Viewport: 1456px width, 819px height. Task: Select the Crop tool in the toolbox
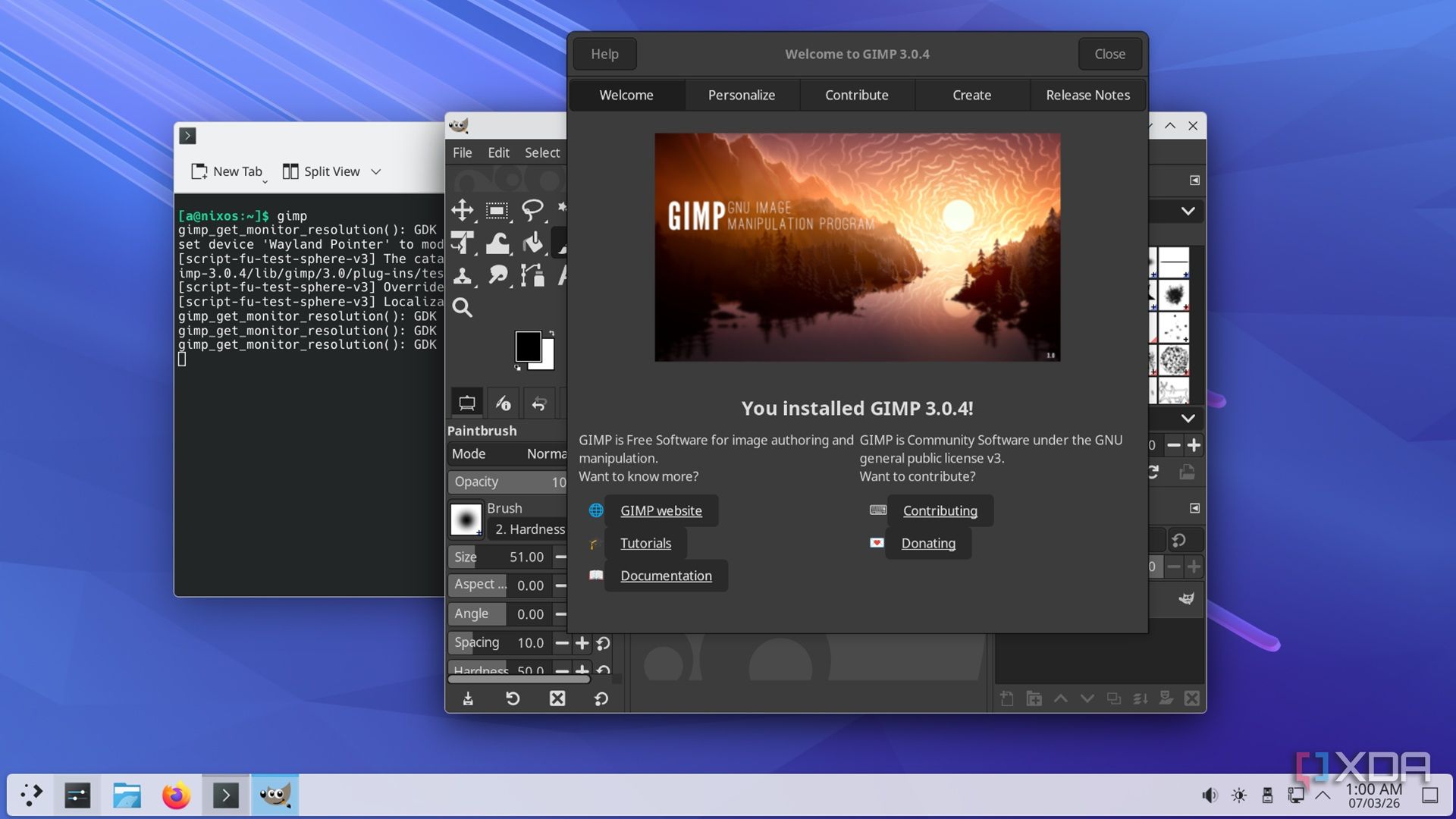[x=462, y=243]
